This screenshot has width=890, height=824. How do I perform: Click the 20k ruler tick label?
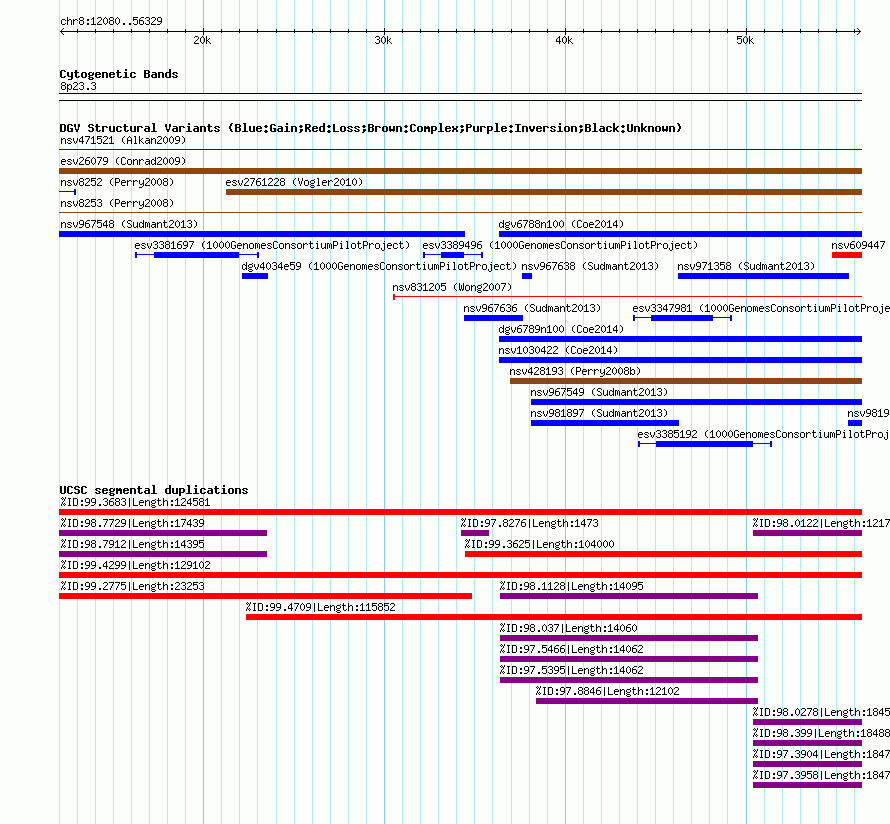[x=202, y=40]
